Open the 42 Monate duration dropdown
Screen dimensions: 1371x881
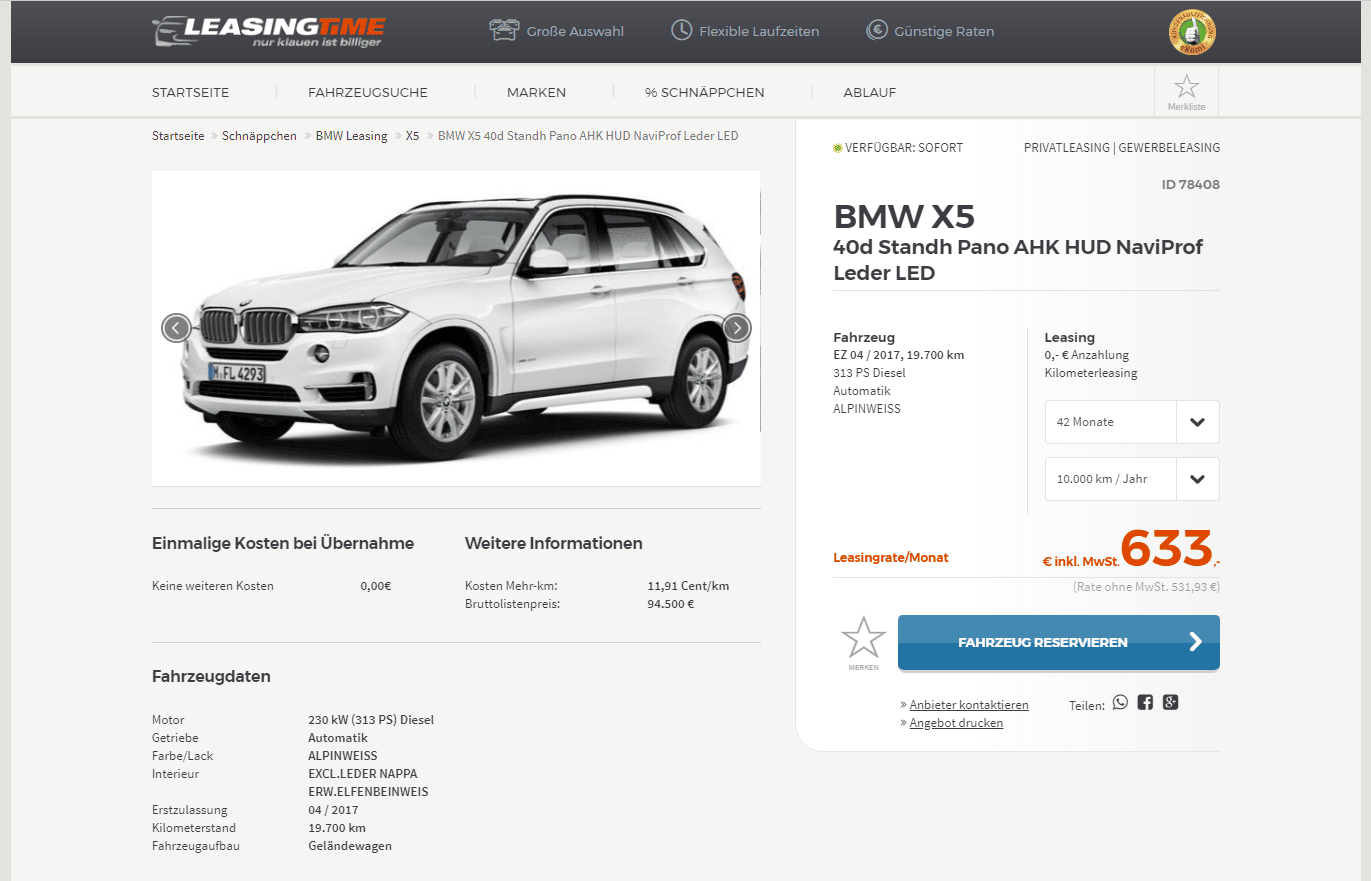coord(1132,422)
